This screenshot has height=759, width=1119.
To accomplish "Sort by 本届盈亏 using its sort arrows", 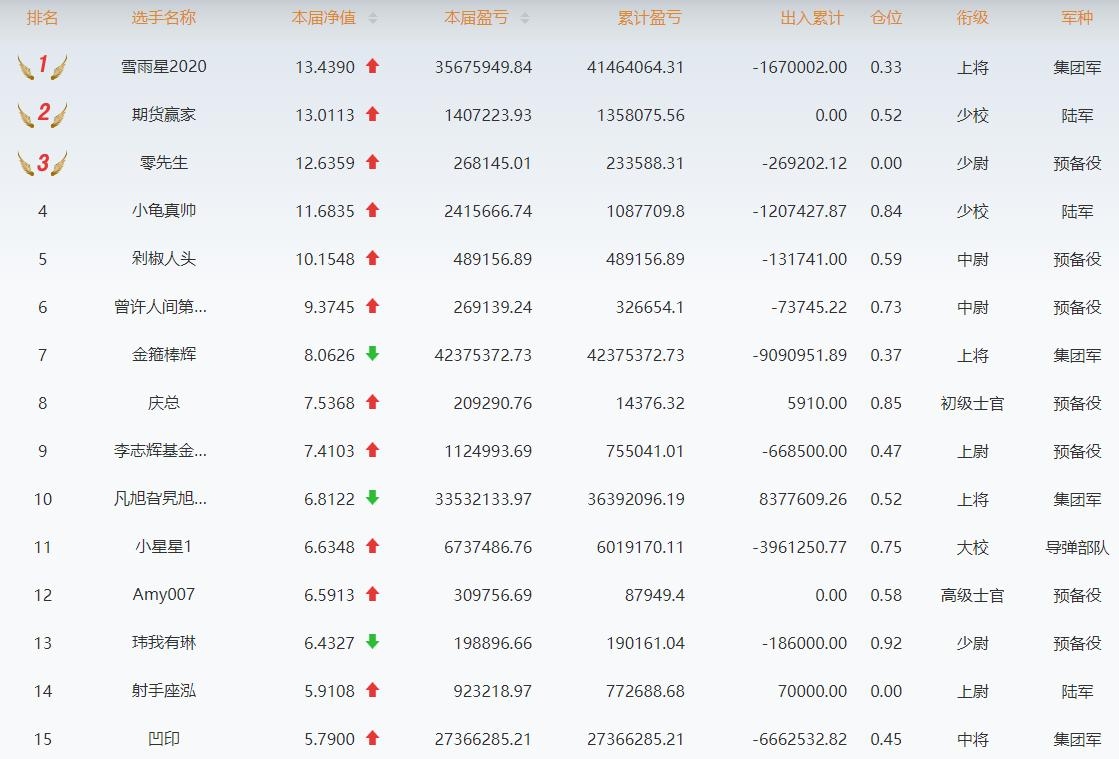I will point(525,18).
